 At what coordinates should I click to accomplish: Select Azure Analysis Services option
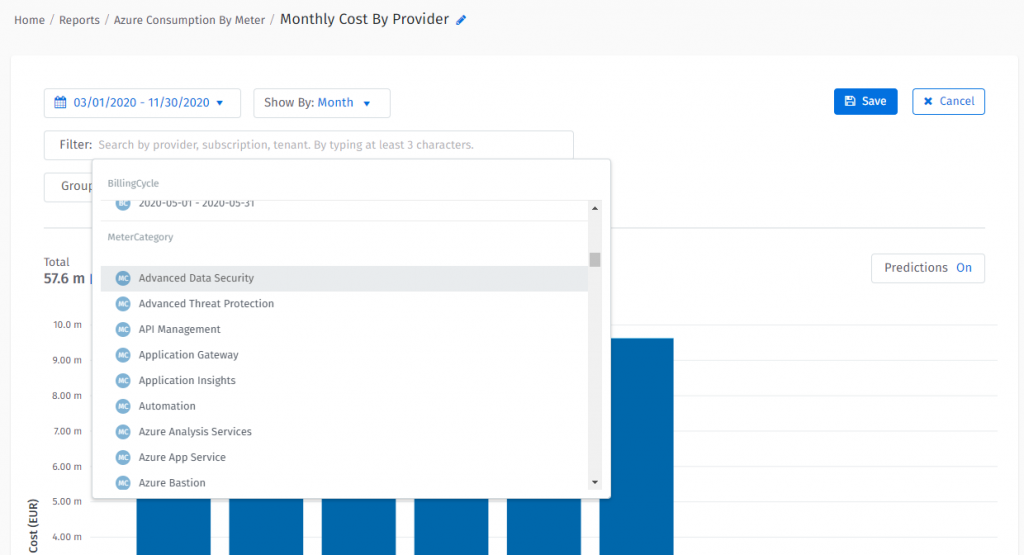click(195, 432)
